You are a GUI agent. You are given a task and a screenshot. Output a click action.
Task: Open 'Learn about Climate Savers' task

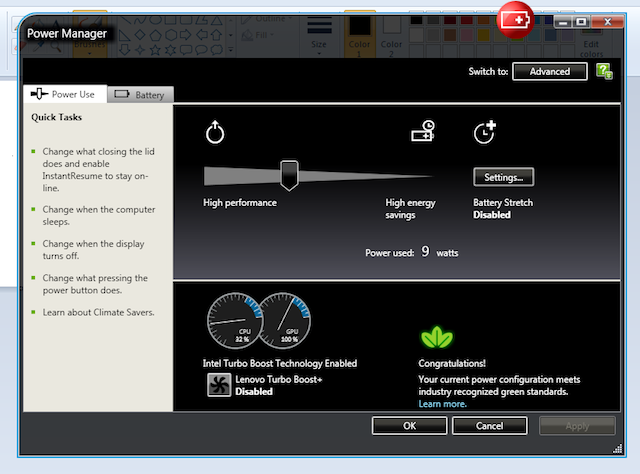[98, 312]
